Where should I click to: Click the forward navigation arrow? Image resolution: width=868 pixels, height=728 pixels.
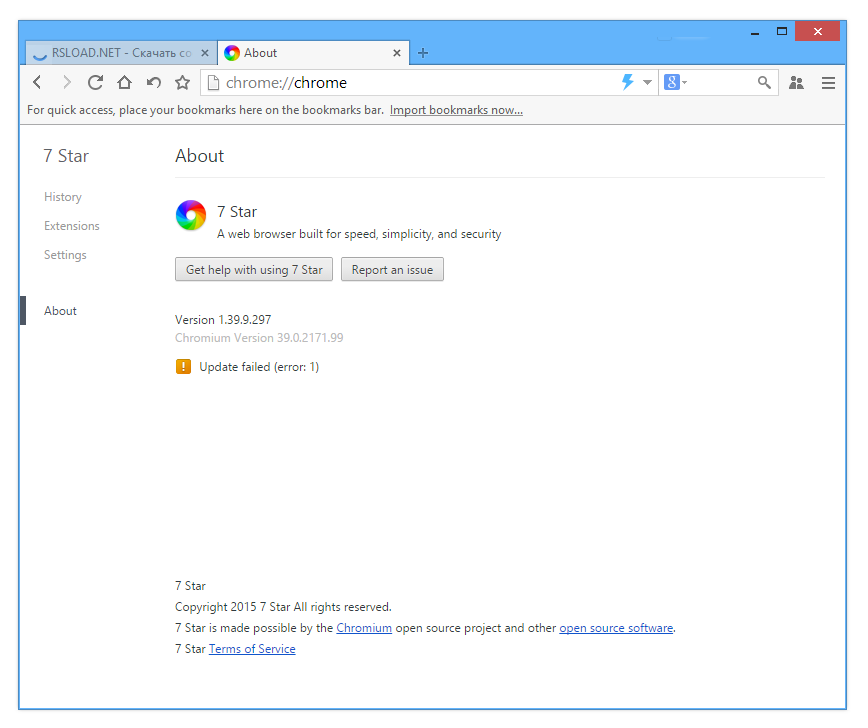pos(66,82)
